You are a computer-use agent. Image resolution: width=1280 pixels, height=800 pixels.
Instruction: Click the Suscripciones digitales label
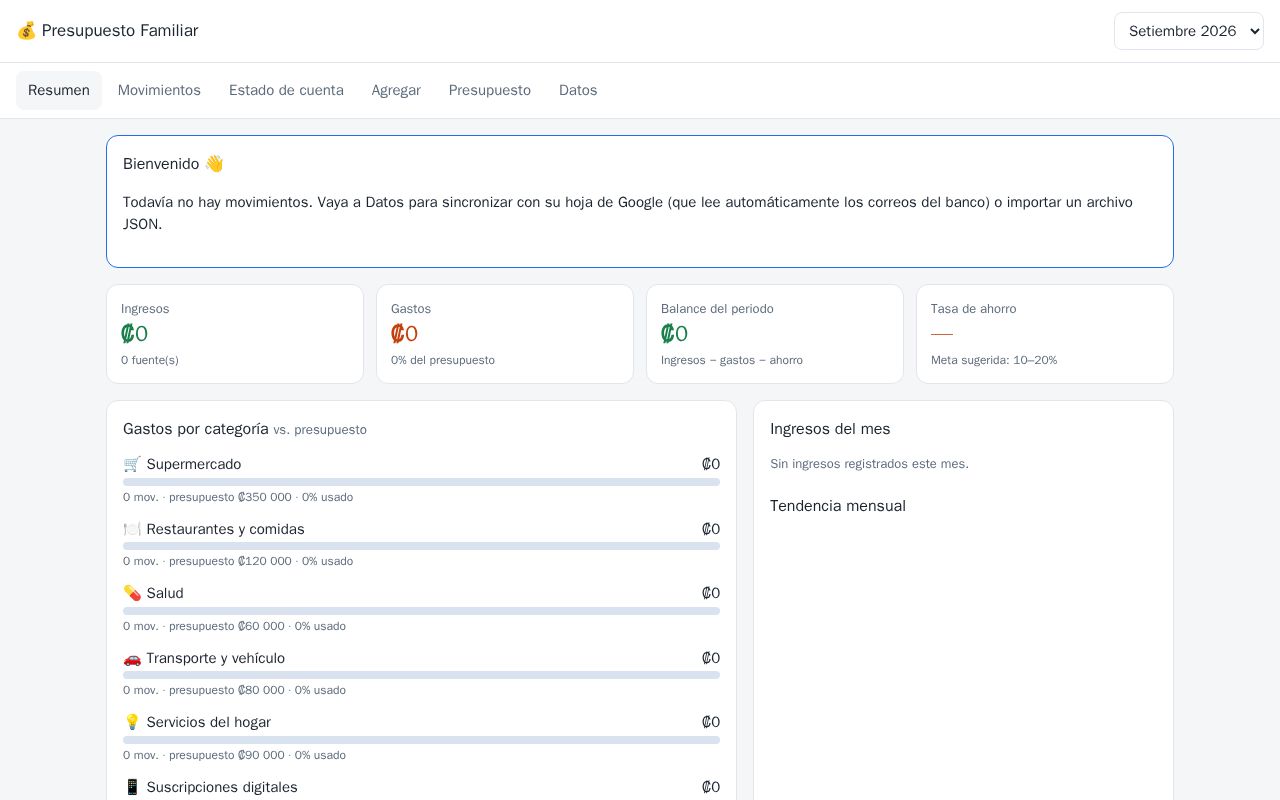coord(222,787)
